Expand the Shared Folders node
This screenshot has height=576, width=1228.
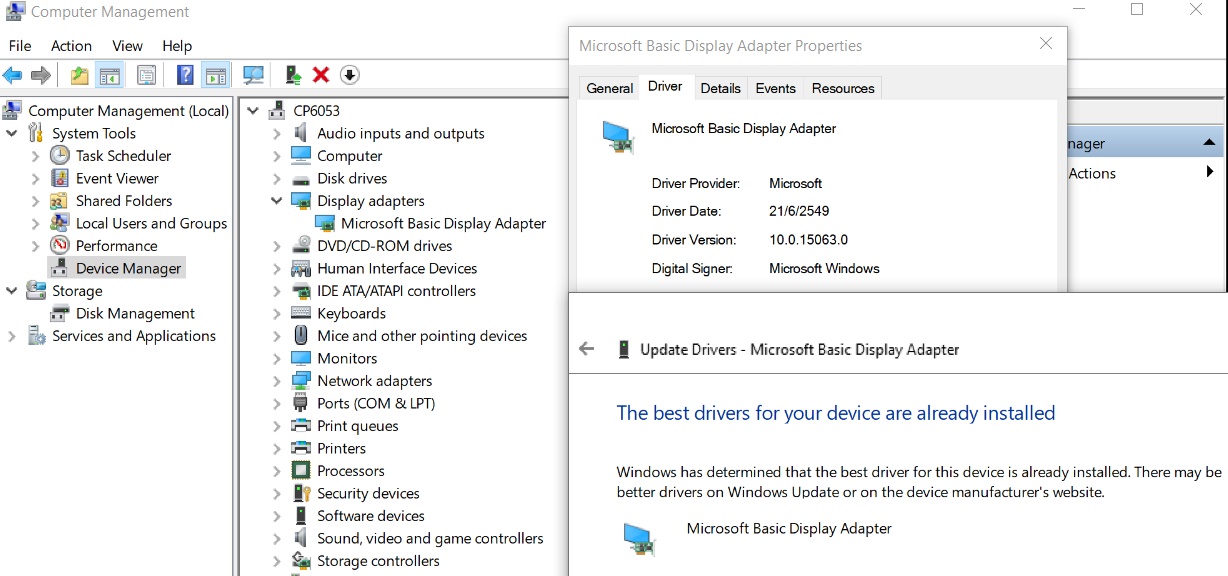[36, 201]
